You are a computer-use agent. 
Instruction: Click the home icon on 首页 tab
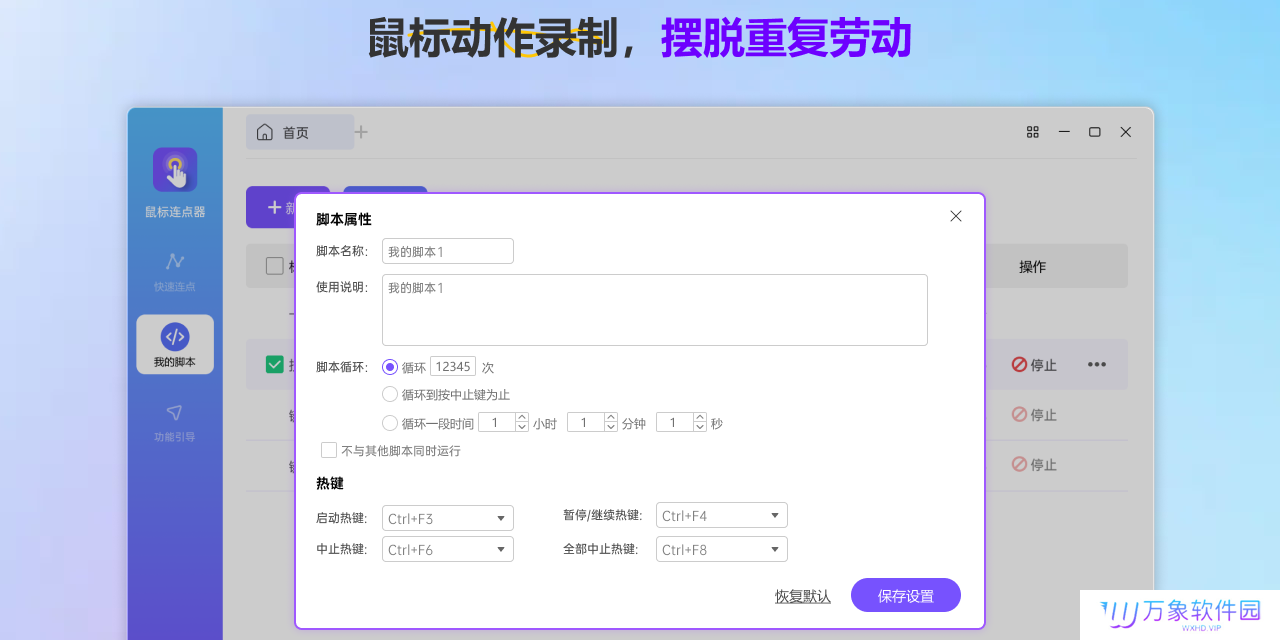[265, 132]
